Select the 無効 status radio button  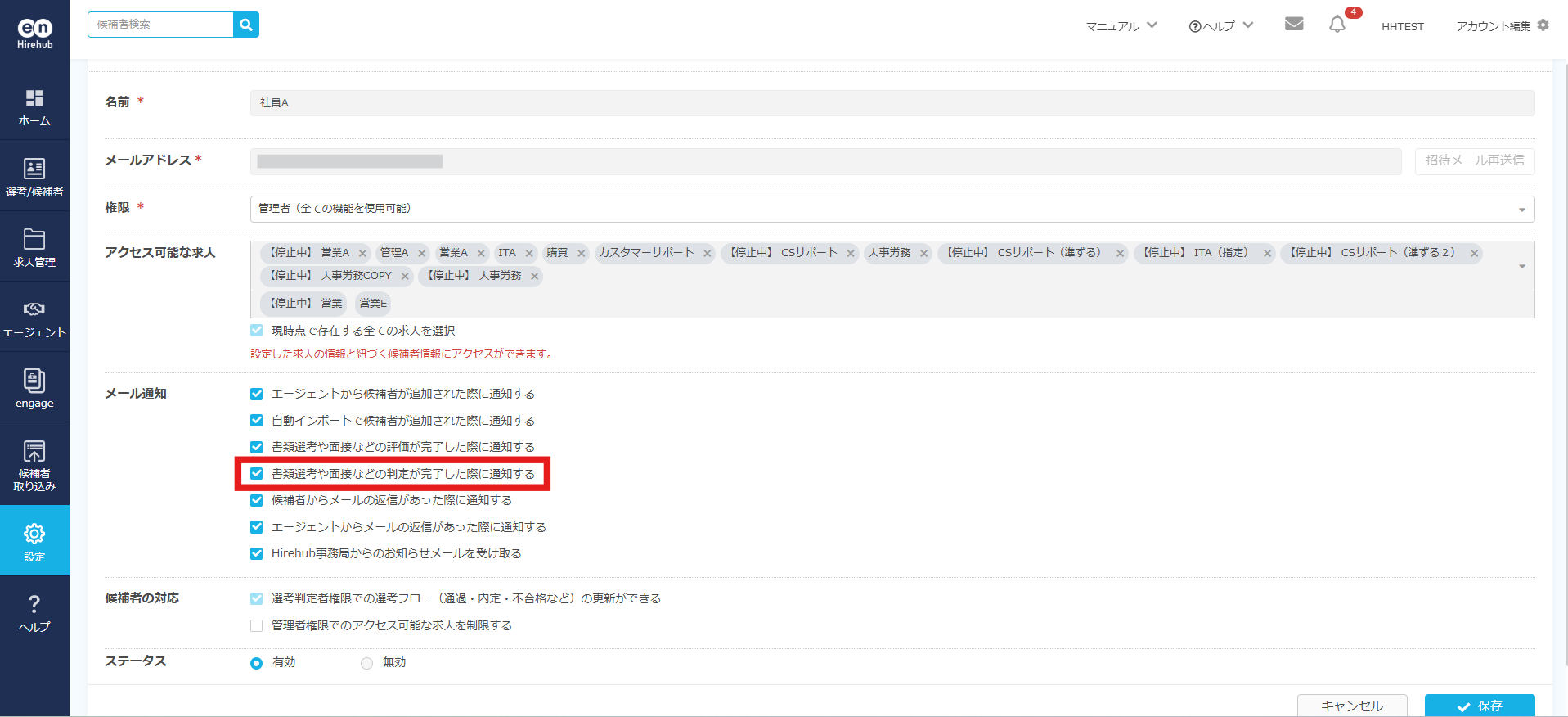(x=367, y=663)
